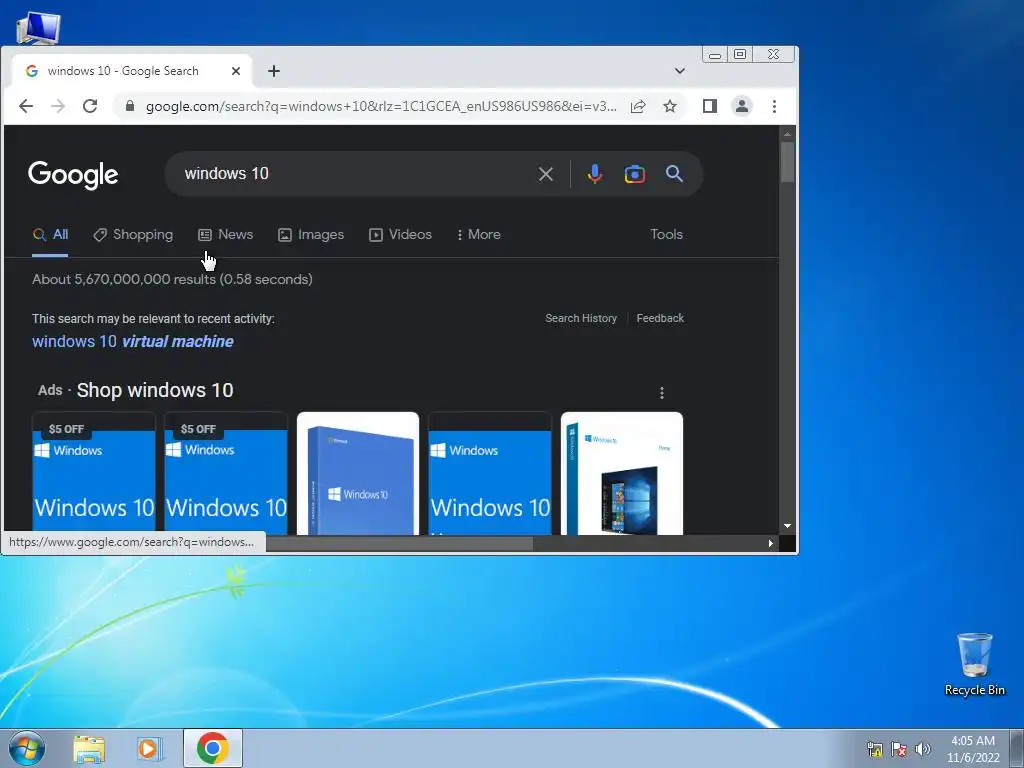Open the Chrome profile avatar
1024x768 pixels.
[742, 106]
